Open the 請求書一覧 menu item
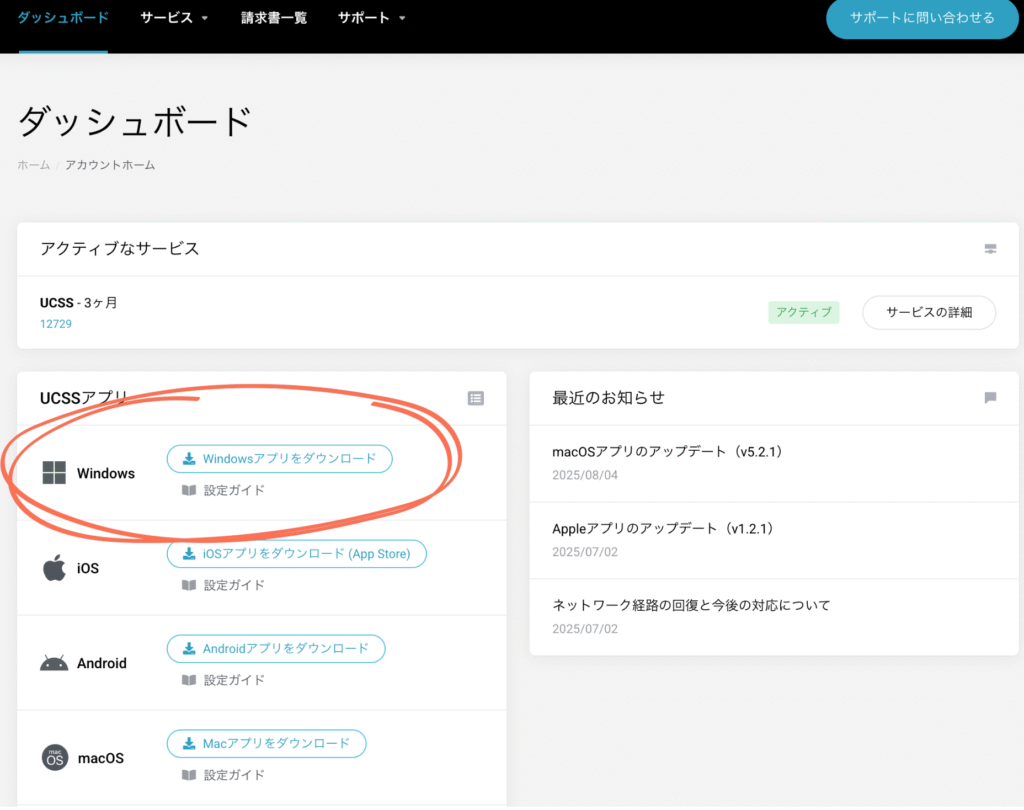This screenshot has height=810, width=1024. point(274,18)
